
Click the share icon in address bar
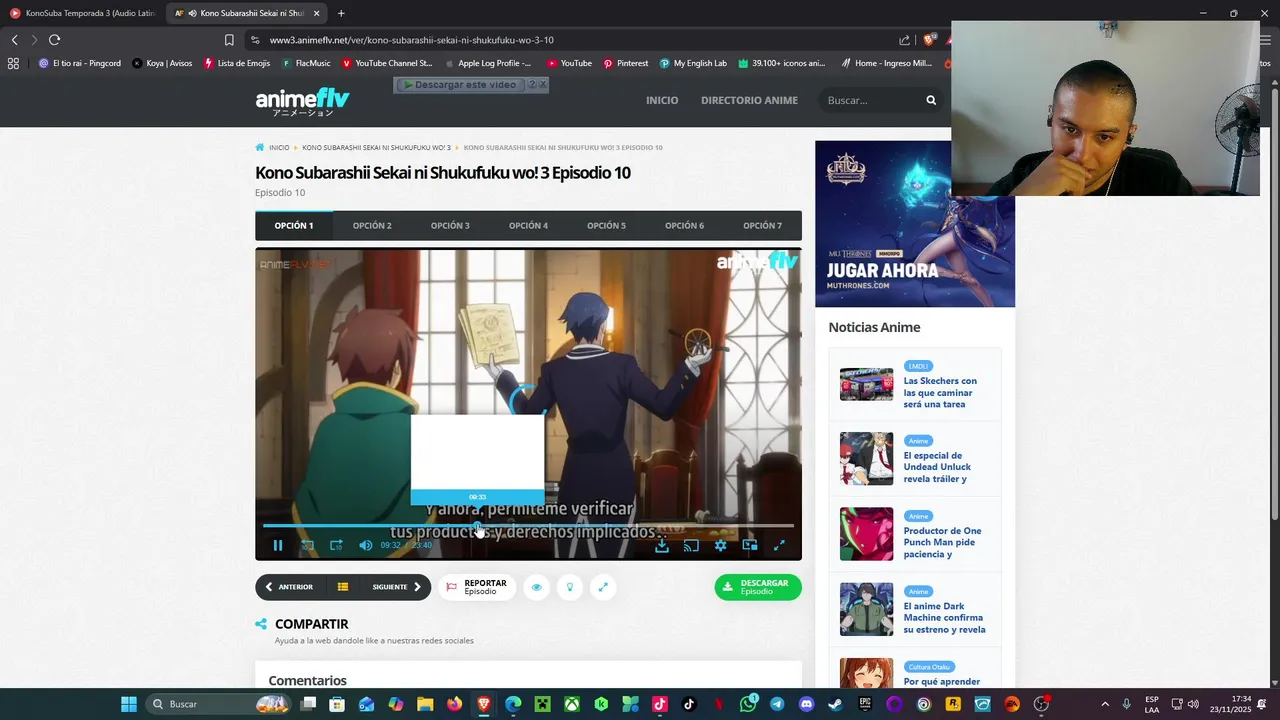(905, 40)
